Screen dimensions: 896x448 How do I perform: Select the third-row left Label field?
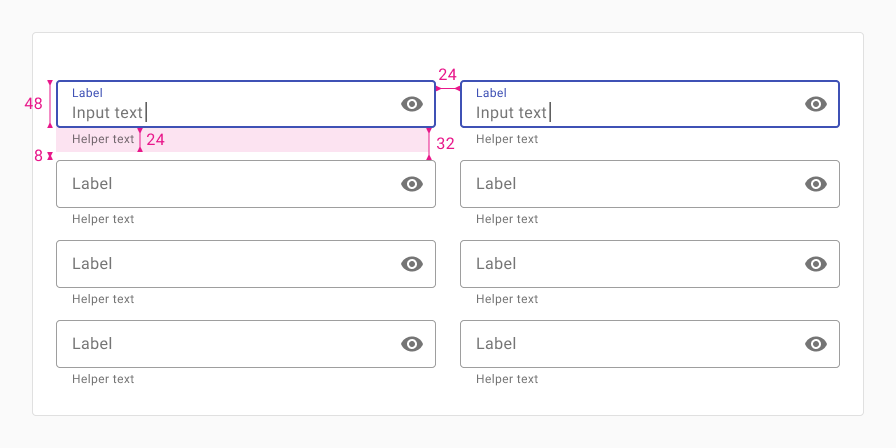[x=246, y=264]
